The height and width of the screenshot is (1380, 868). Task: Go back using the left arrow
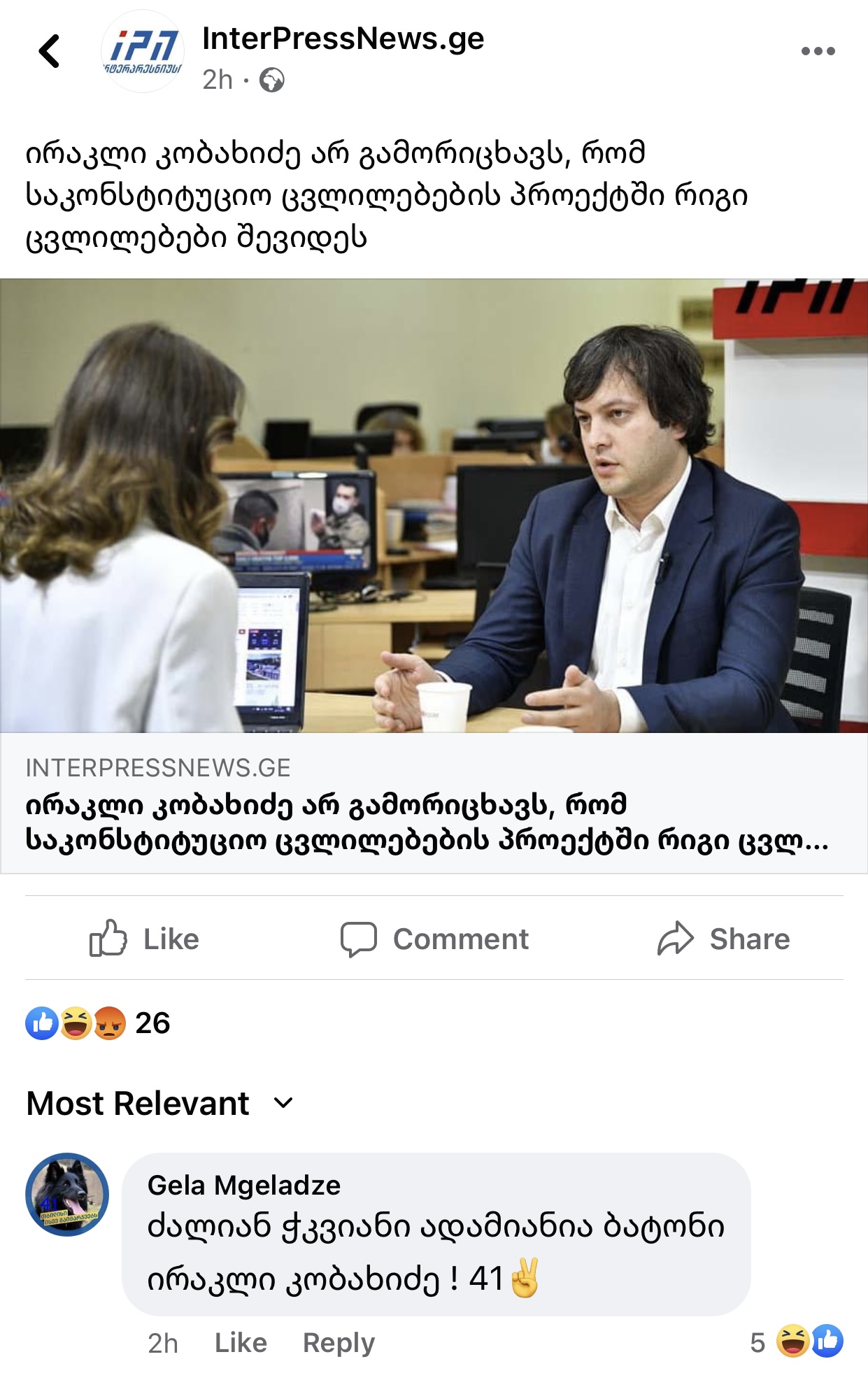pos(49,51)
